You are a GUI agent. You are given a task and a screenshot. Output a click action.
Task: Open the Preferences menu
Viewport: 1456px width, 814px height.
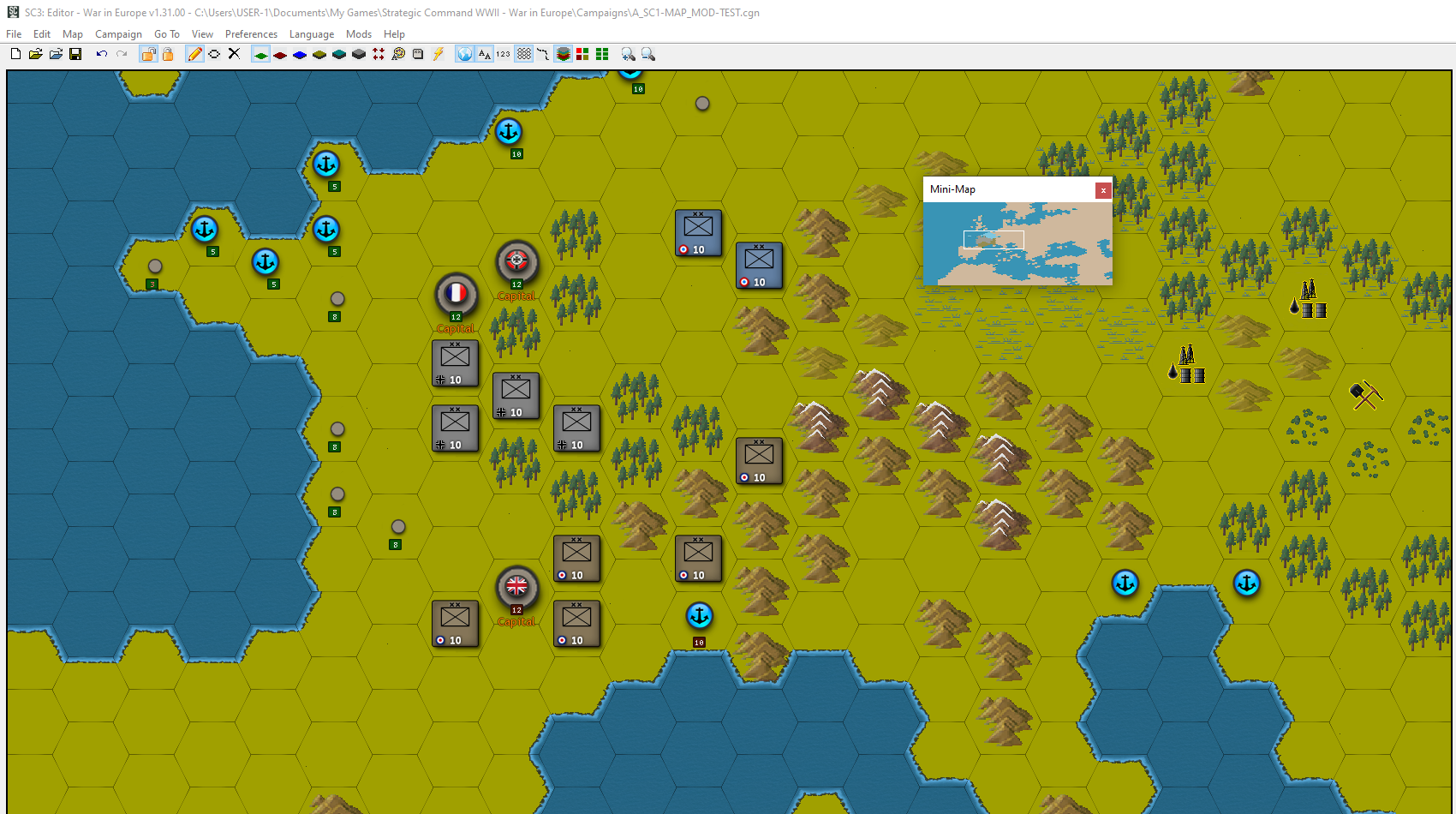251,34
